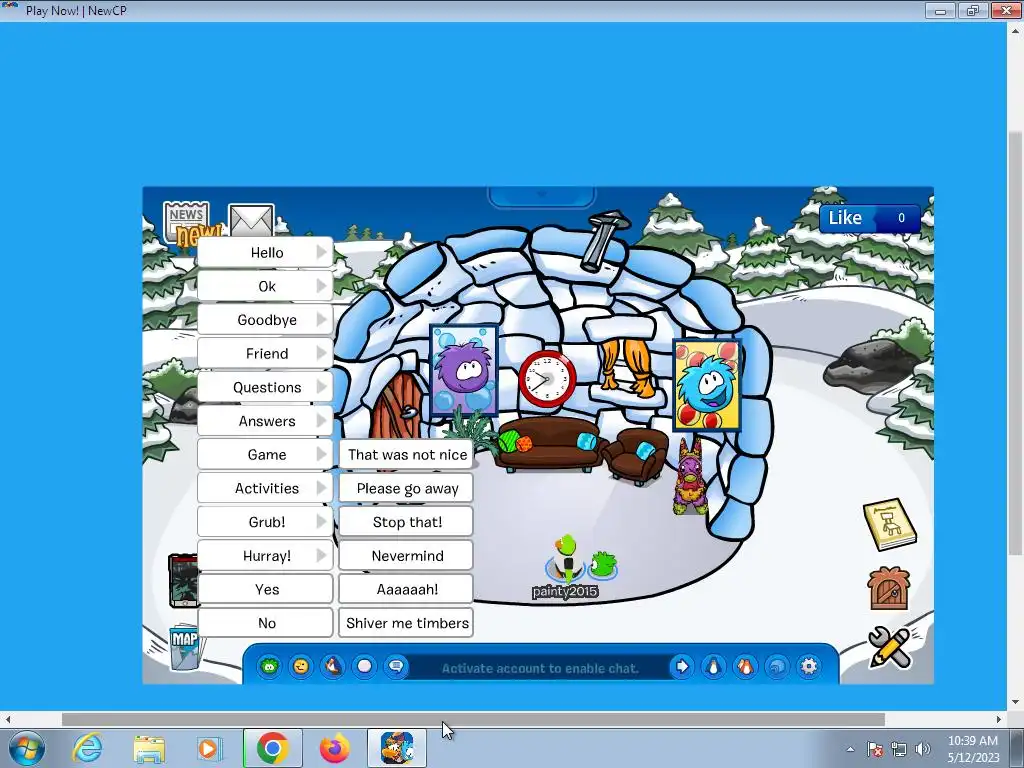Click the edit igloo wrench and pencil
Viewport: 1024px width, 768px height.
pyautogui.click(x=889, y=647)
